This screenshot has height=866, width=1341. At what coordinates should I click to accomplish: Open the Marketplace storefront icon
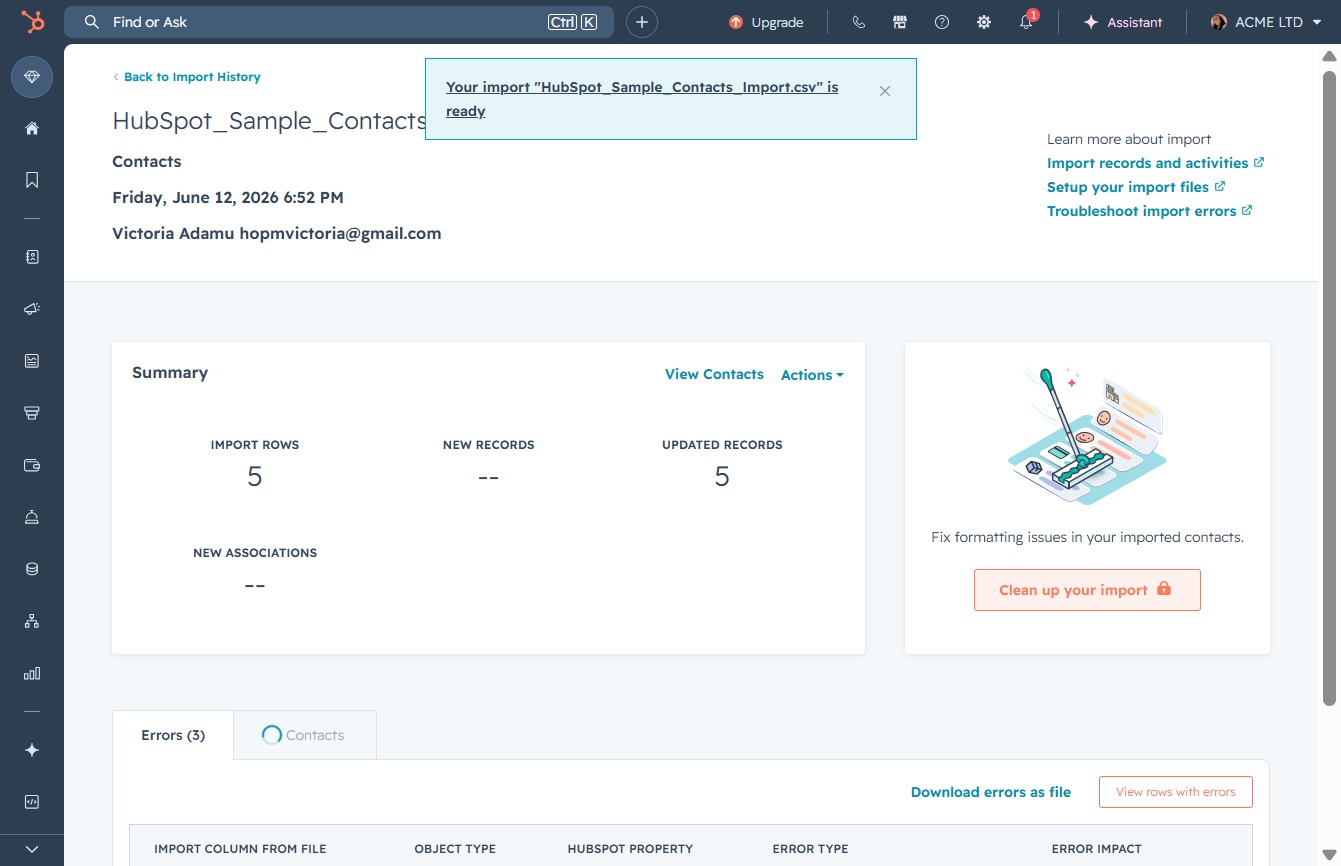coord(900,22)
